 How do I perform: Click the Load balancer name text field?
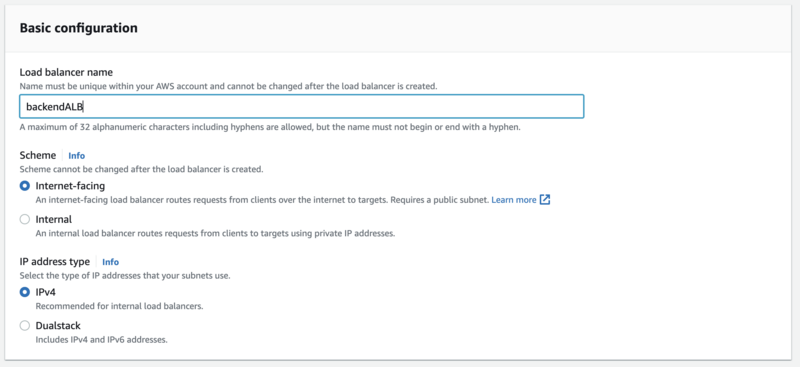point(302,107)
